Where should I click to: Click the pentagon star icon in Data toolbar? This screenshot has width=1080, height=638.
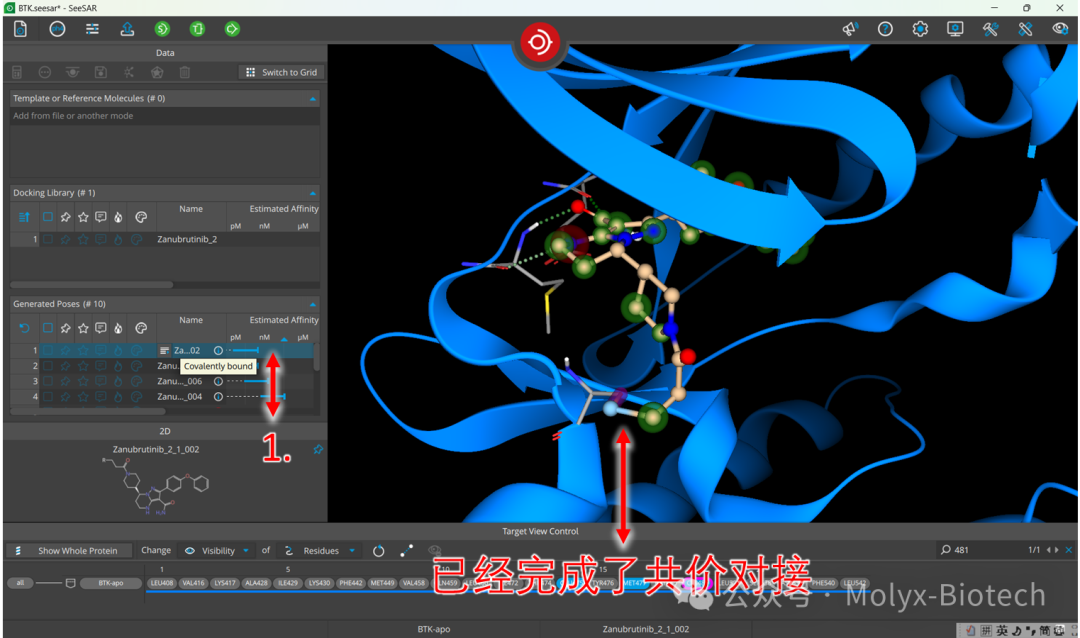(x=157, y=72)
